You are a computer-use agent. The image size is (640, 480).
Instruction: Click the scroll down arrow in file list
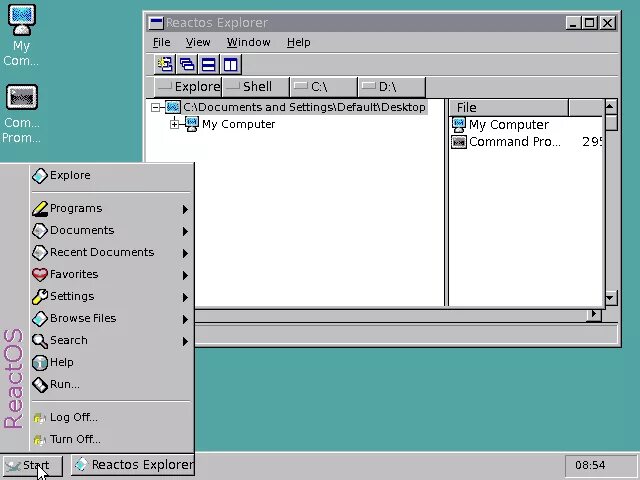[611, 298]
